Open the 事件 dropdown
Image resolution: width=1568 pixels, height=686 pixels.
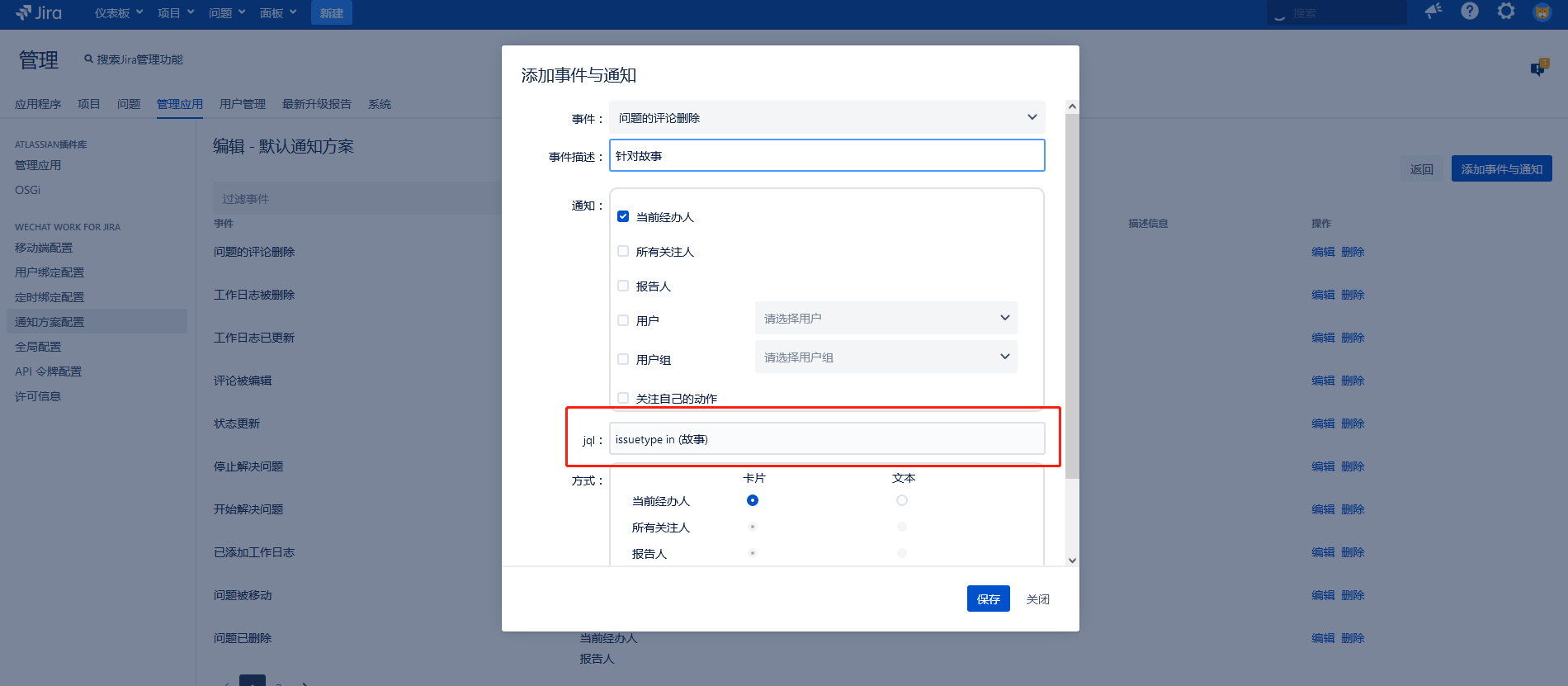(827, 117)
